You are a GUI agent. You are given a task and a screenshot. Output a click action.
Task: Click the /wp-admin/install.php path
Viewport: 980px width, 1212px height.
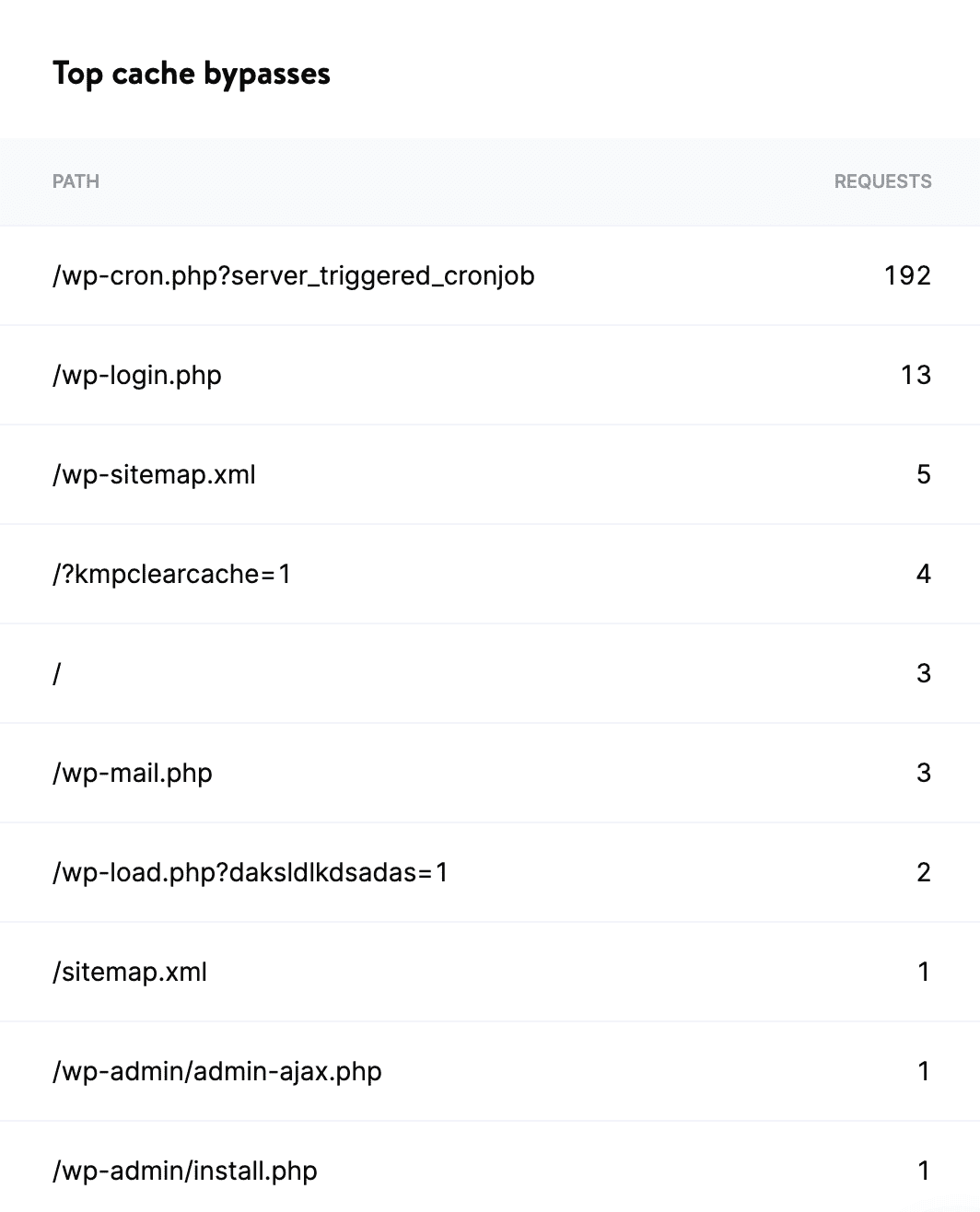[184, 1171]
